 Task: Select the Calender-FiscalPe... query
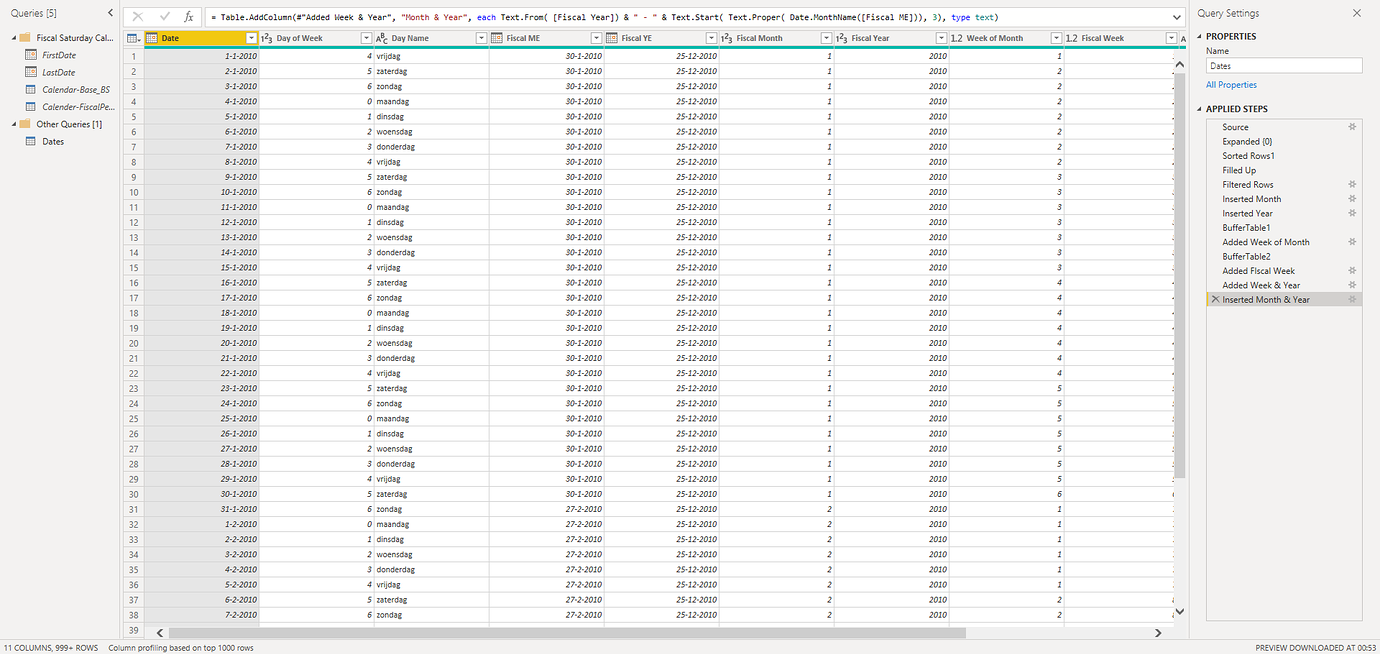[78, 106]
